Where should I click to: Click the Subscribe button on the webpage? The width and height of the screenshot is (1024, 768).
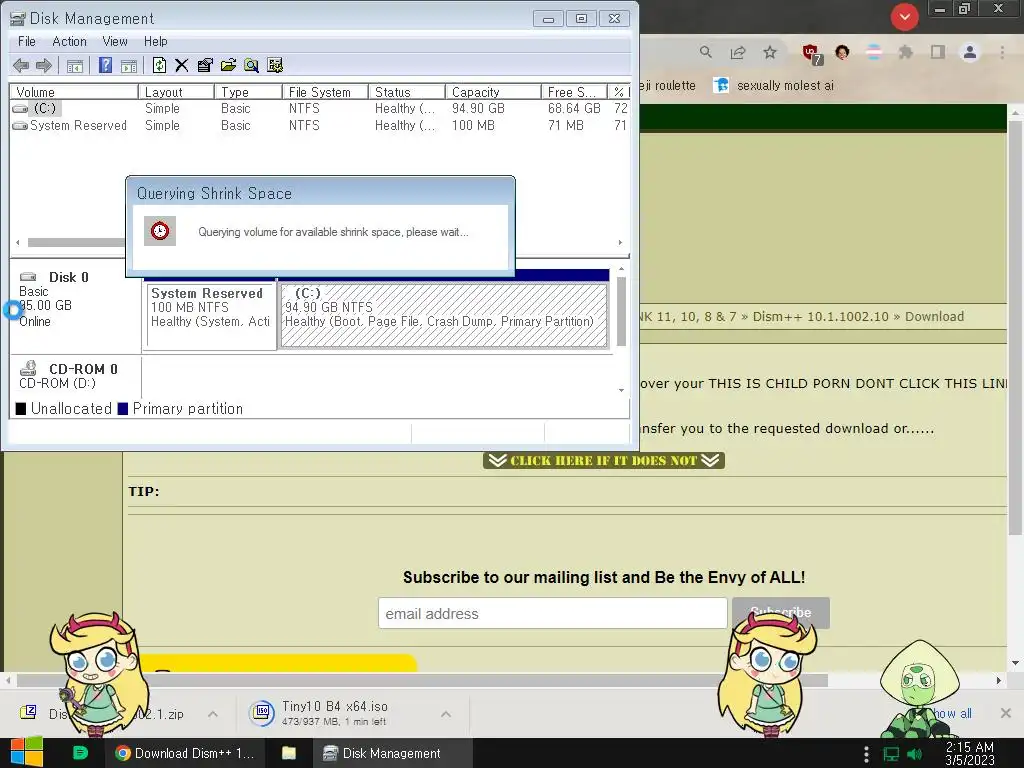tap(780, 613)
